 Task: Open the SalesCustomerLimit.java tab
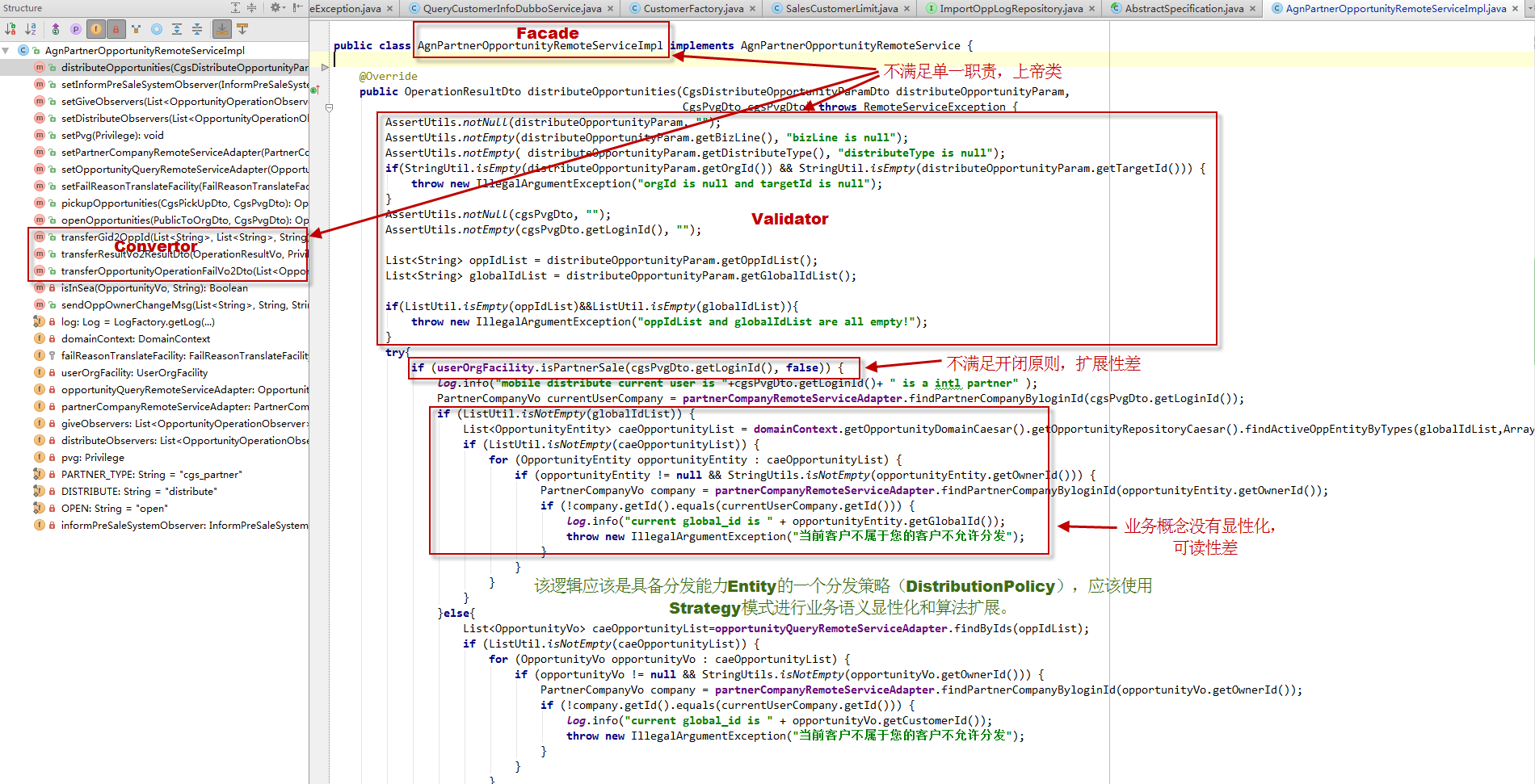(841, 9)
